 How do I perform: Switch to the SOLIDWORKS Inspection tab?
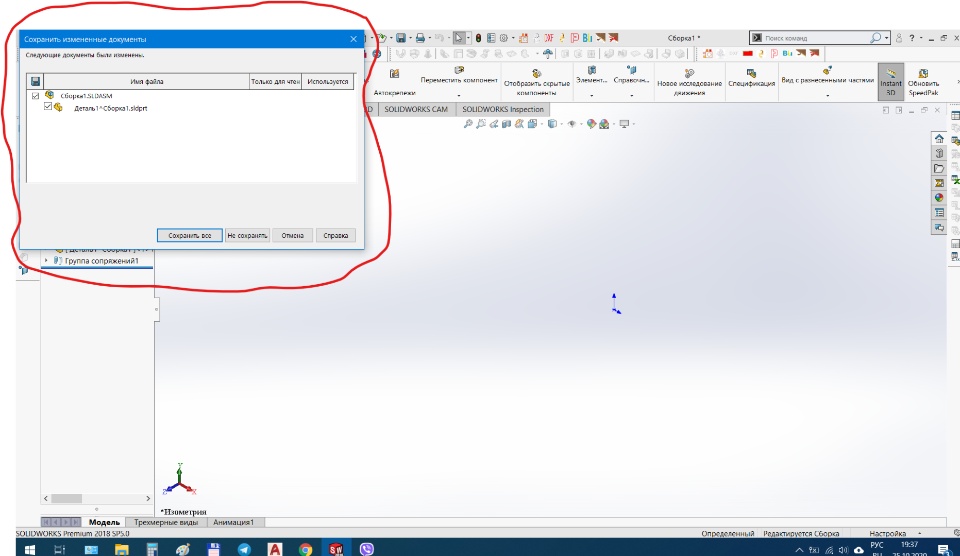click(503, 109)
